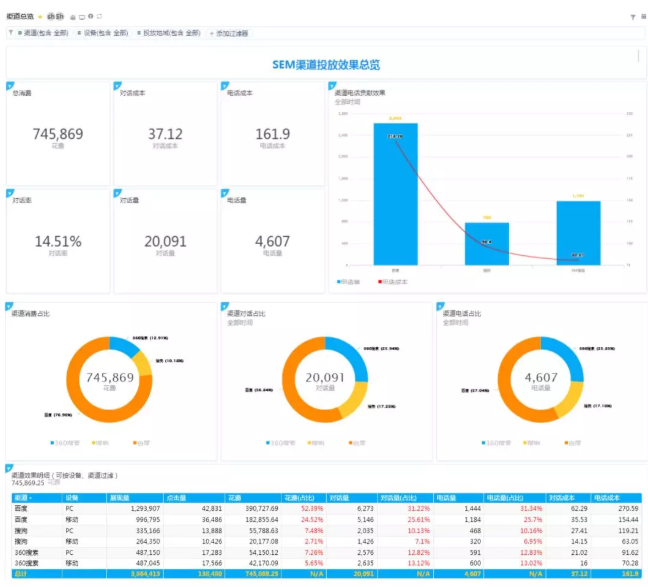The width and height of the screenshot is (648, 587).
Task: Click filter badge on 渠道电话占比 chart
Action: coord(439,304)
